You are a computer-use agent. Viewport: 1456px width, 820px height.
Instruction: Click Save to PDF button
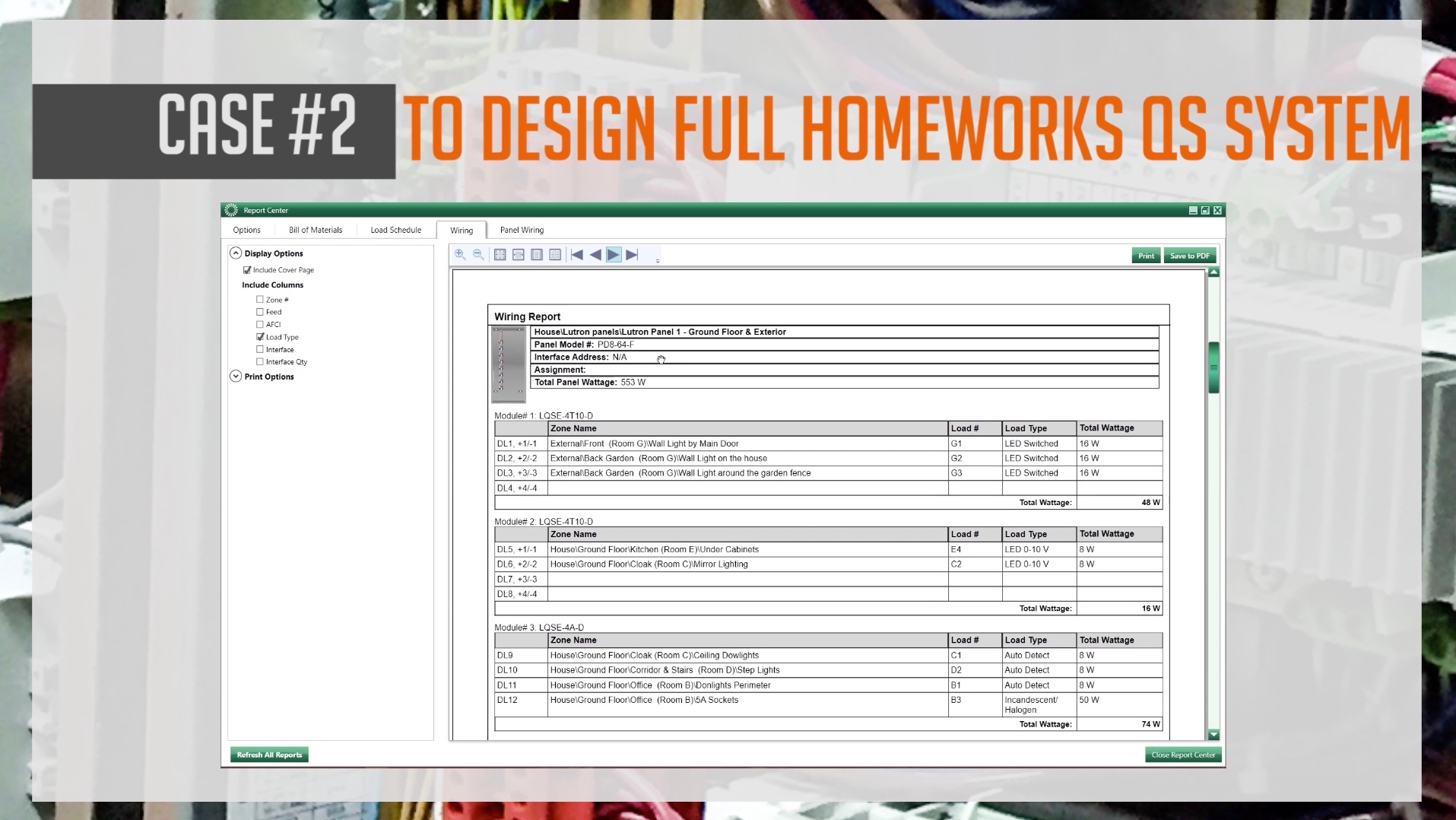point(1190,256)
